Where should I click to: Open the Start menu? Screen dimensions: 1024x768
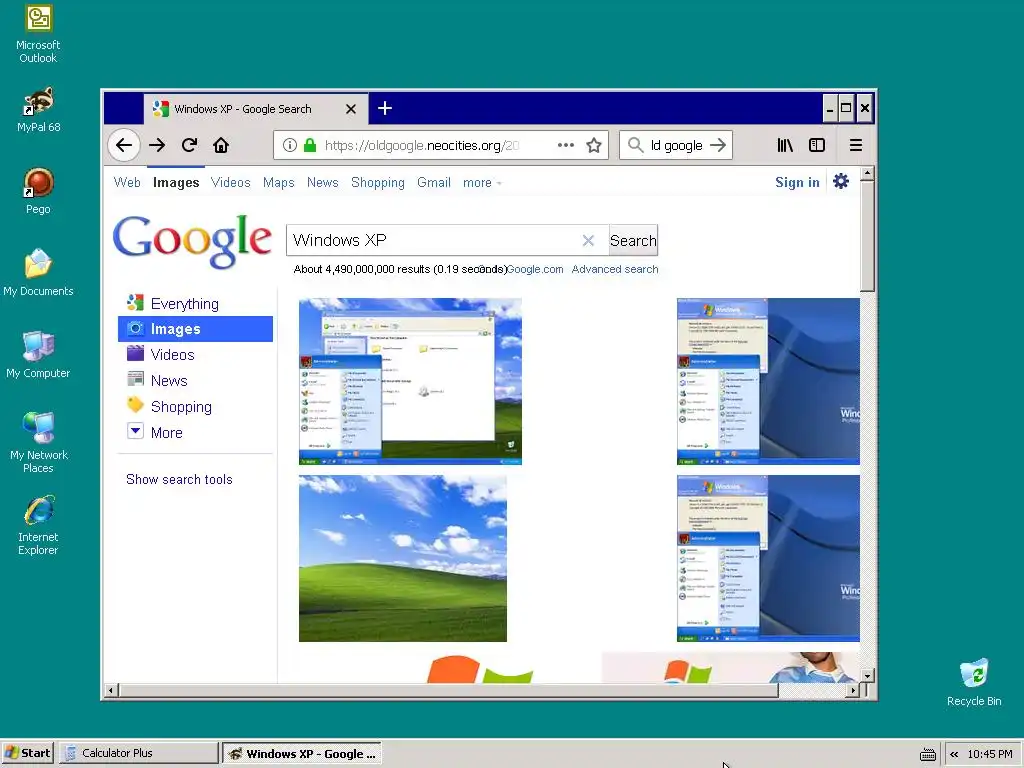27,754
